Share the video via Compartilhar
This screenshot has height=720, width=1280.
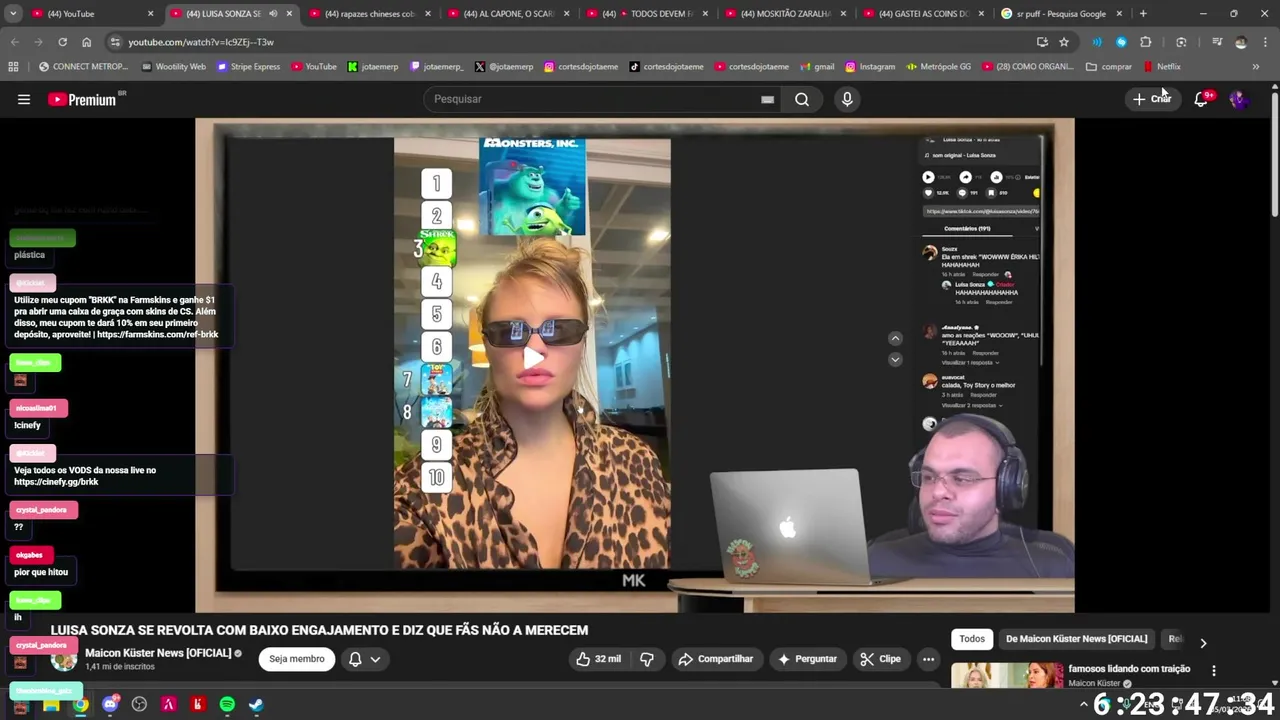coord(715,659)
